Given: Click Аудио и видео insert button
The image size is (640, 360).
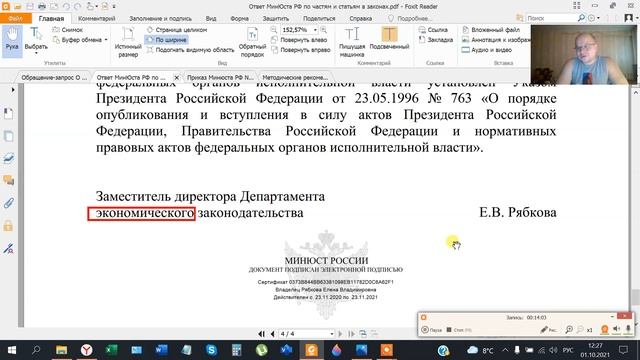Looking at the screenshot, I should pos(487,50).
